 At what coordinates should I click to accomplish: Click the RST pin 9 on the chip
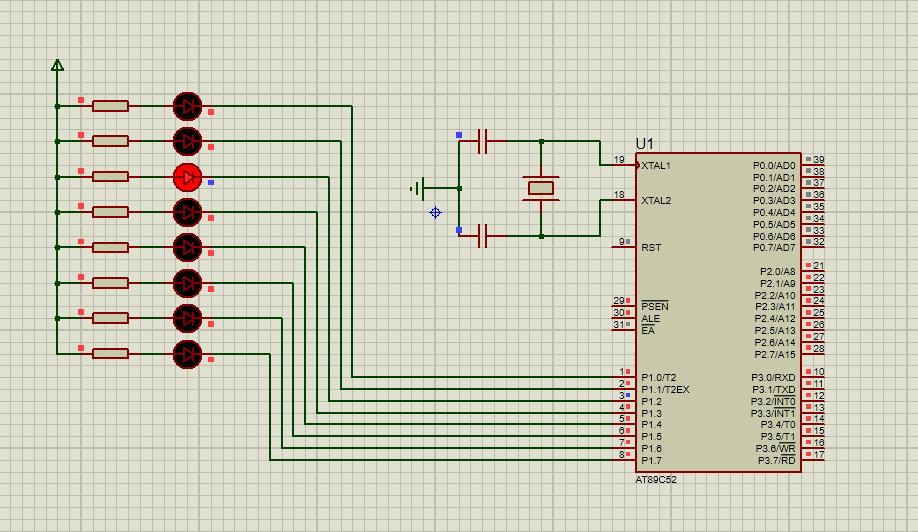pyautogui.click(x=624, y=242)
